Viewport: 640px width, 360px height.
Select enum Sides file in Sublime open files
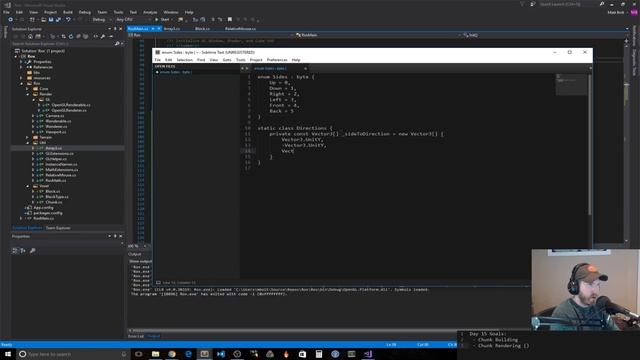(176, 72)
